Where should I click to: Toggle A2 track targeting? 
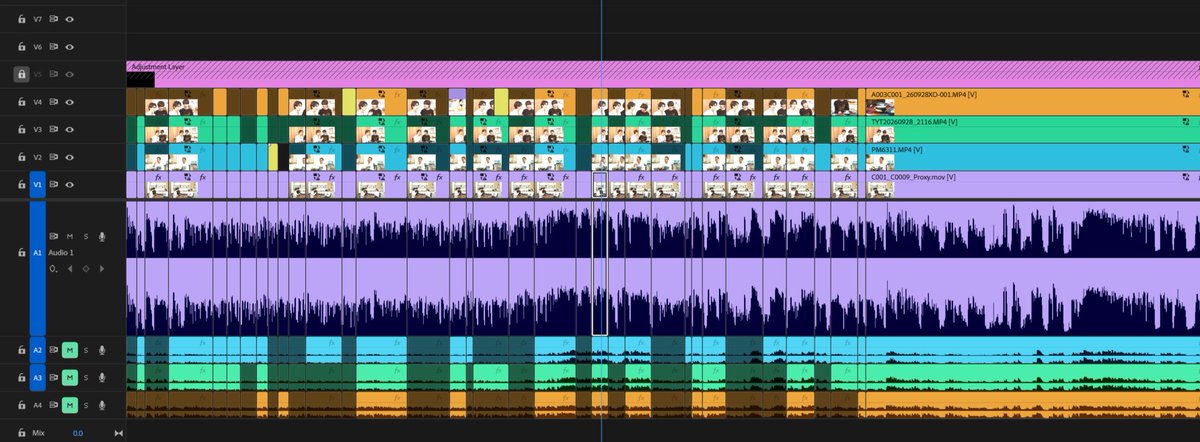pos(38,350)
